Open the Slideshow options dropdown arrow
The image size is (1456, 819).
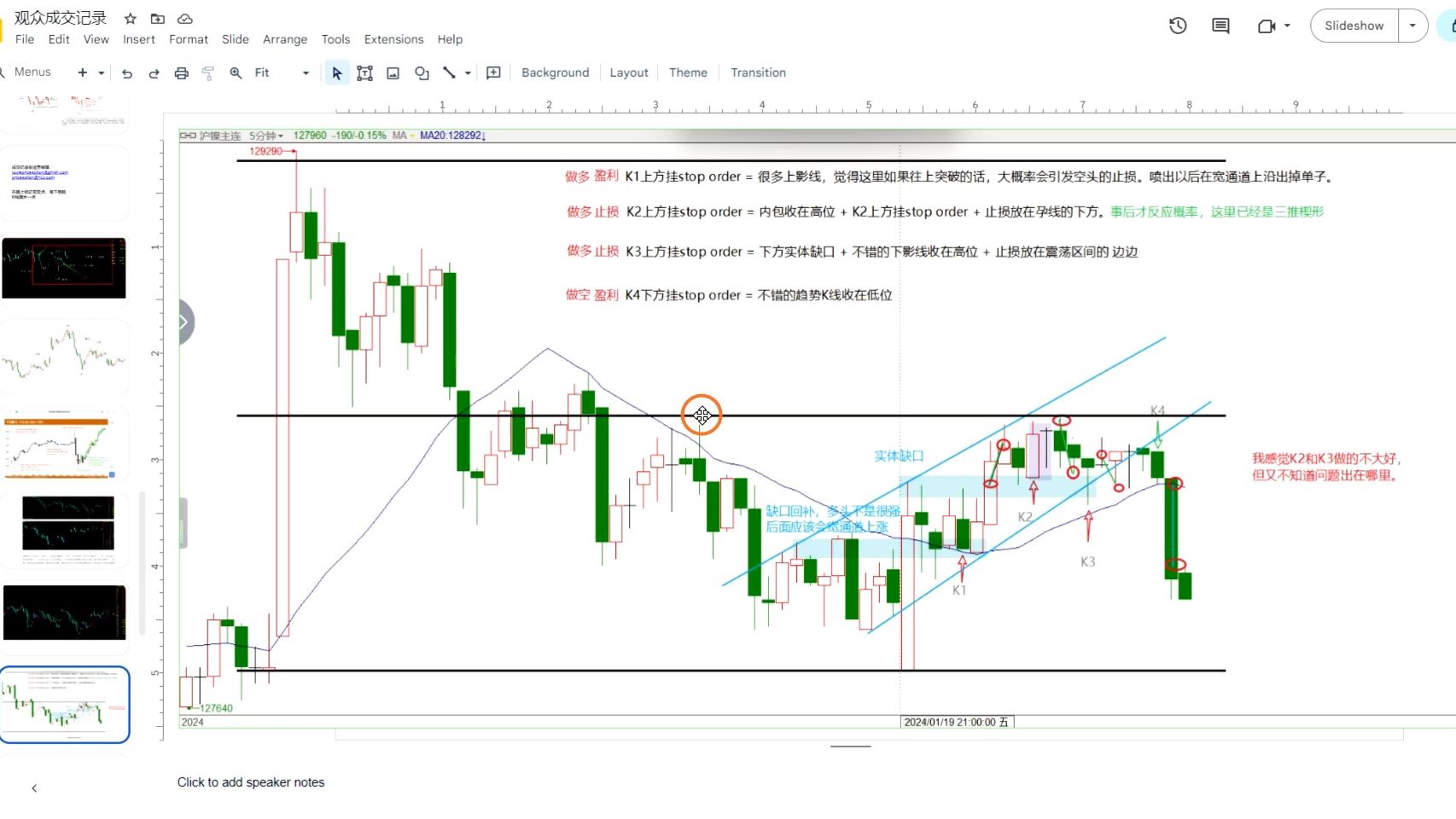pyautogui.click(x=1412, y=26)
